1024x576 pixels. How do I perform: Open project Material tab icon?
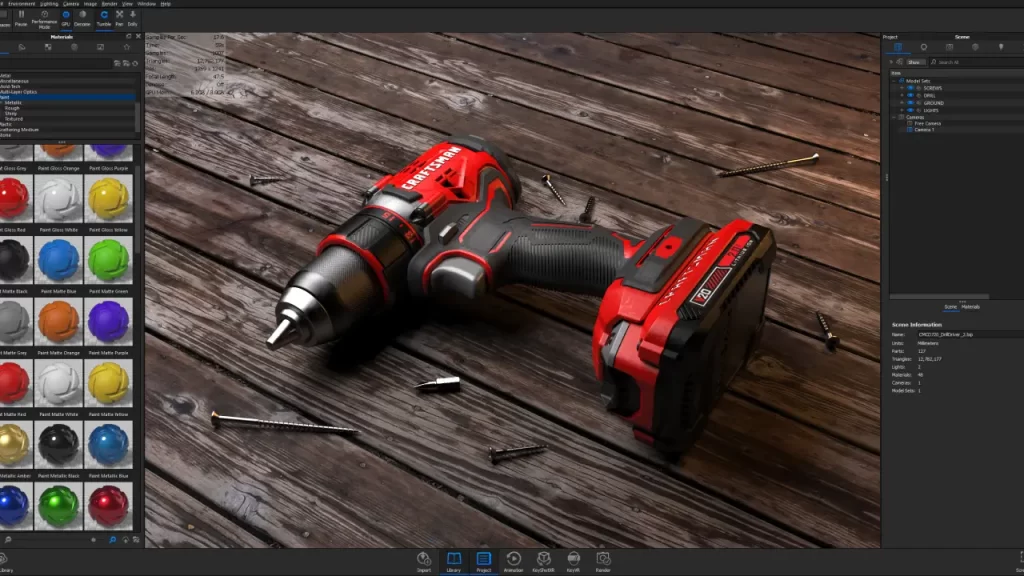click(923, 47)
